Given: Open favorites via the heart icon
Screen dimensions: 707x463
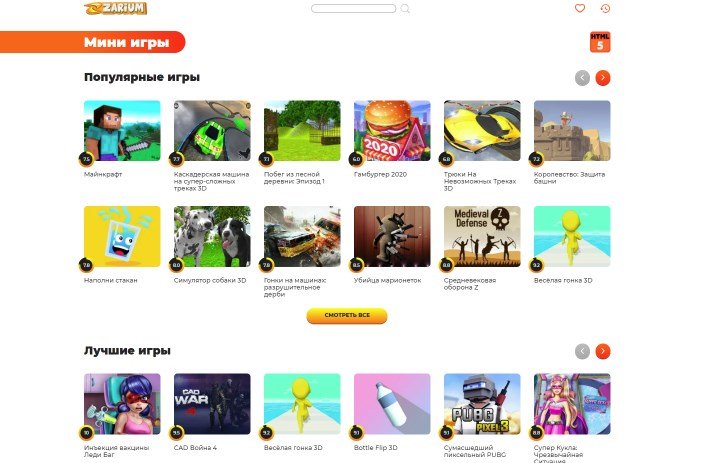Looking at the screenshot, I should tap(580, 8).
